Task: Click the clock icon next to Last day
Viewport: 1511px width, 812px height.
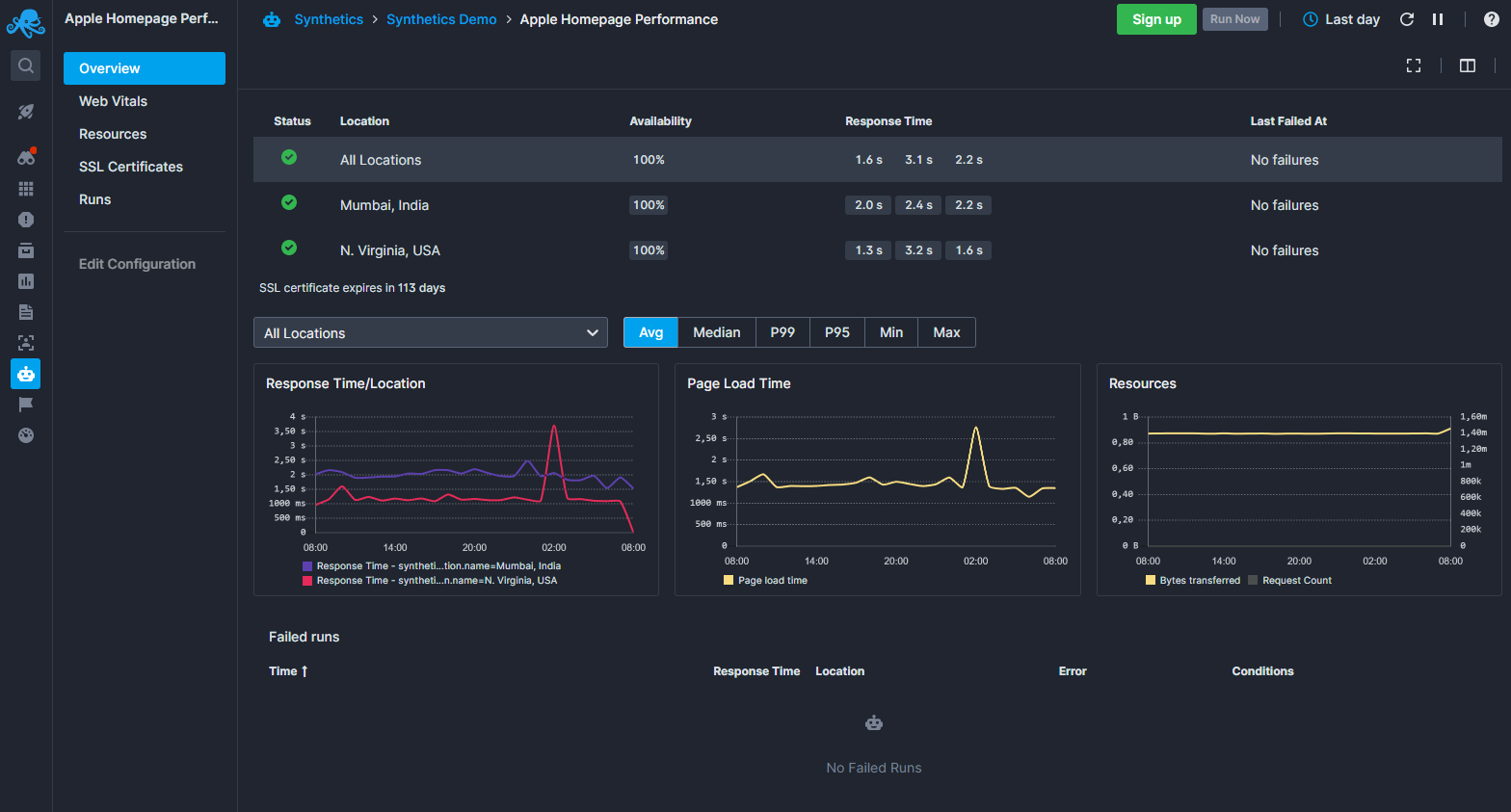Action: point(1311,19)
